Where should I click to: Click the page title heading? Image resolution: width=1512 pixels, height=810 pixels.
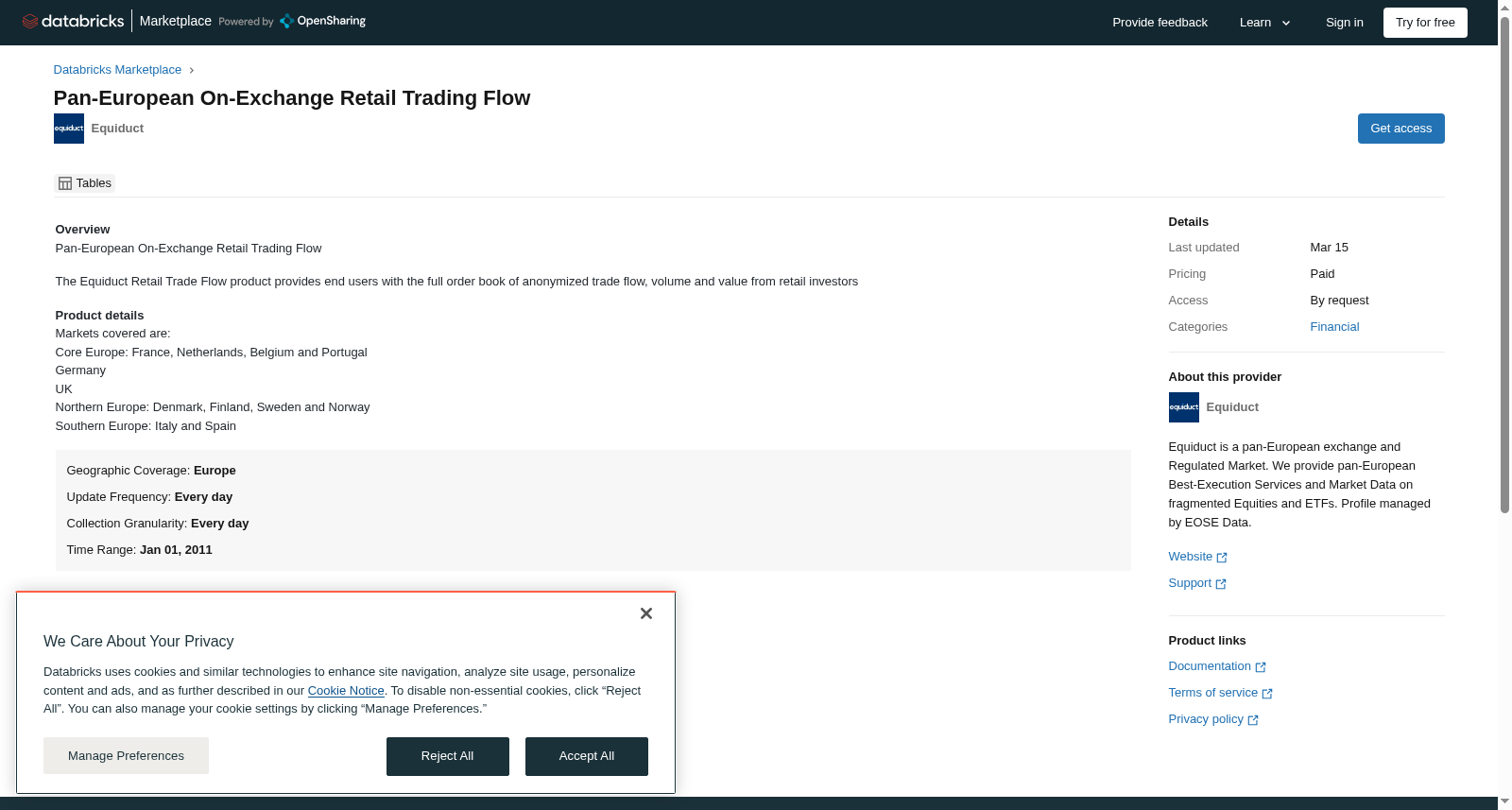(292, 98)
